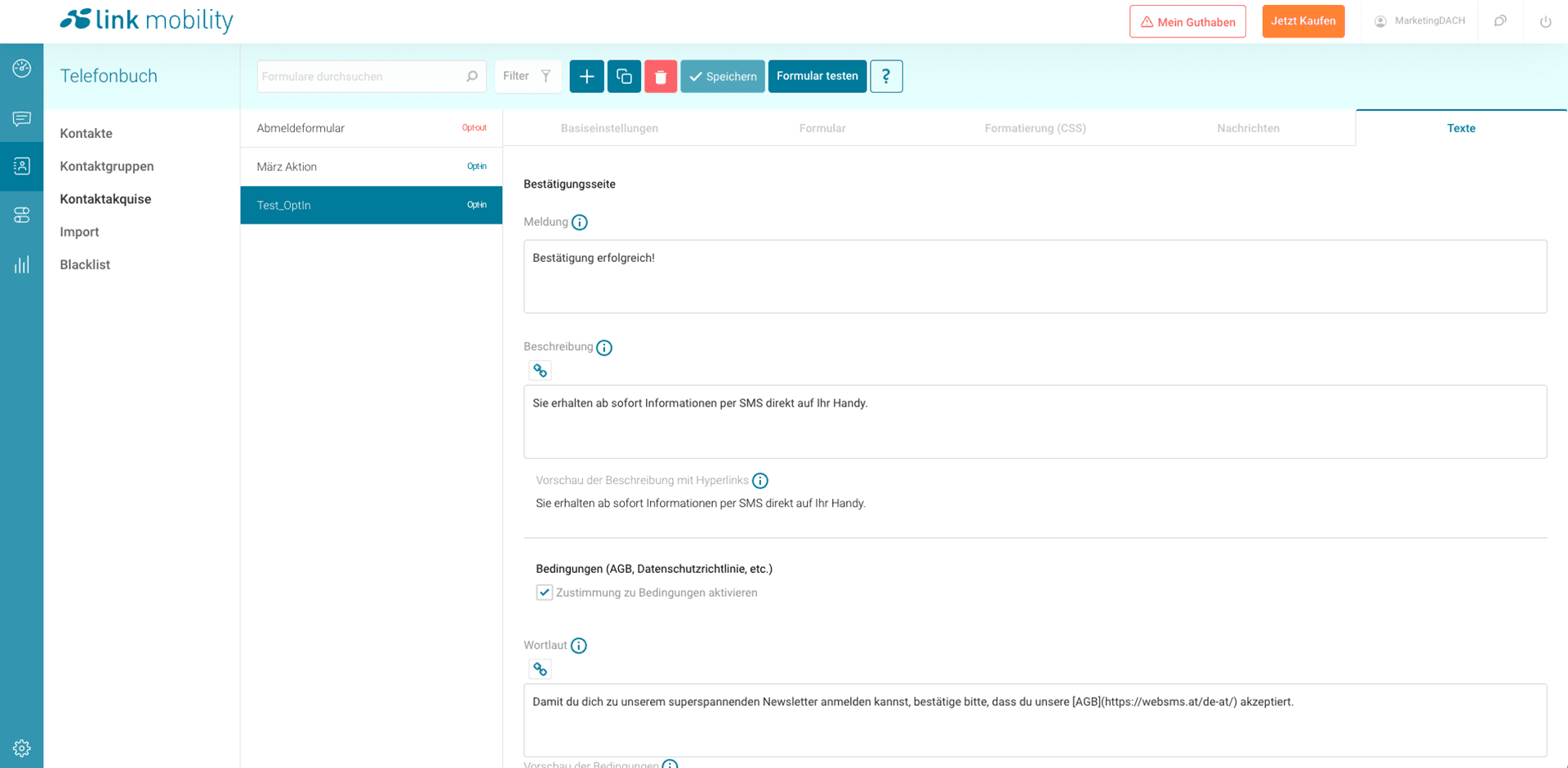Click the search magnifier icon
1568x768 pixels.
pyautogui.click(x=472, y=76)
